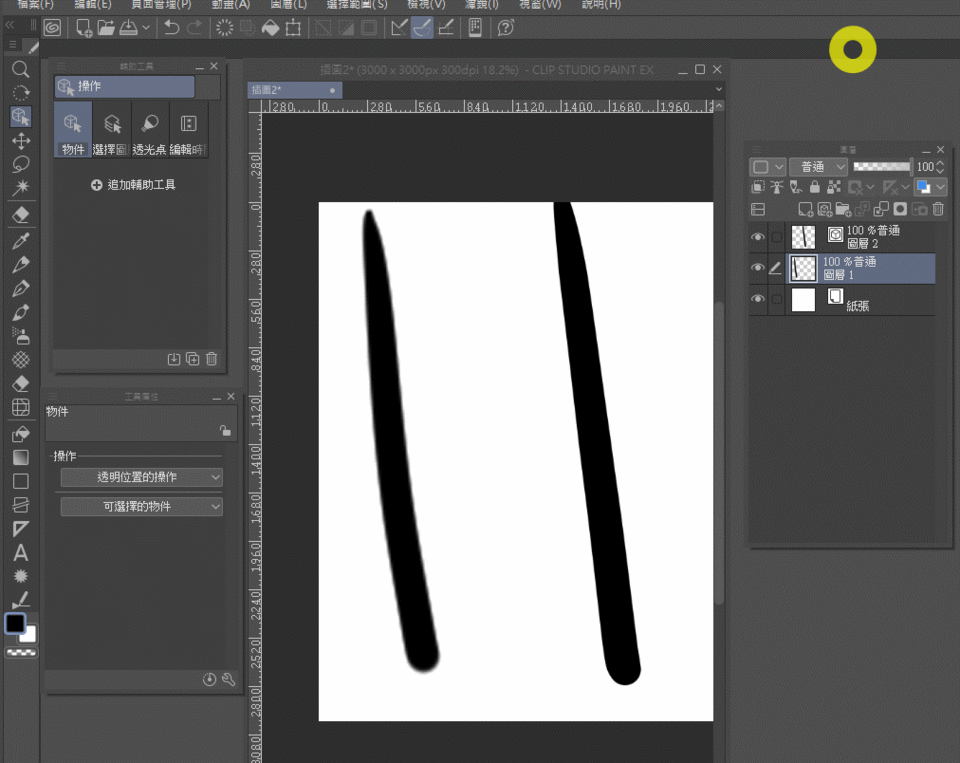Delete layer with trash can icon
The width and height of the screenshot is (960, 763).
point(938,209)
